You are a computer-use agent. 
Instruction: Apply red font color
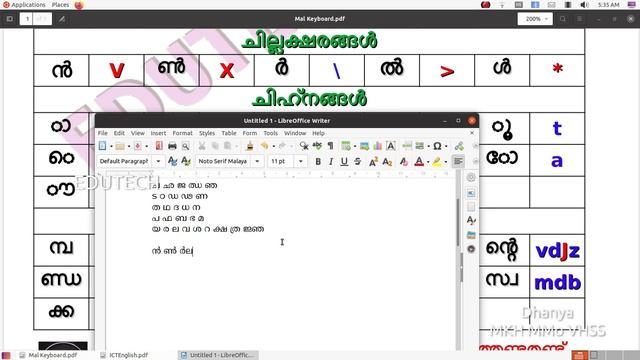(419, 162)
